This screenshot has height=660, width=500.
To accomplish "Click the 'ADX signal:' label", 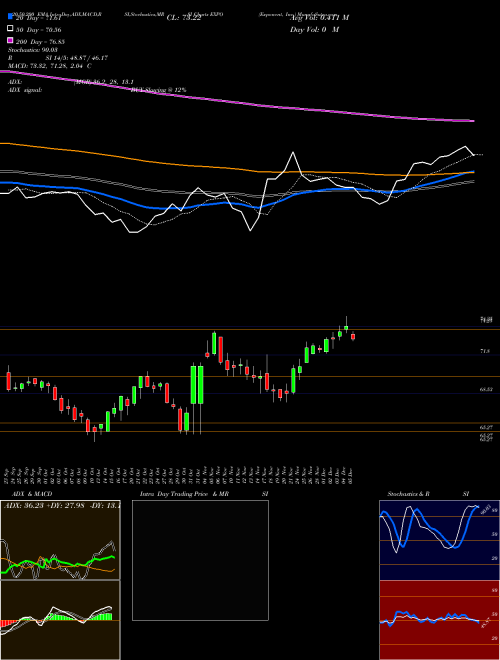I will 25,90.
